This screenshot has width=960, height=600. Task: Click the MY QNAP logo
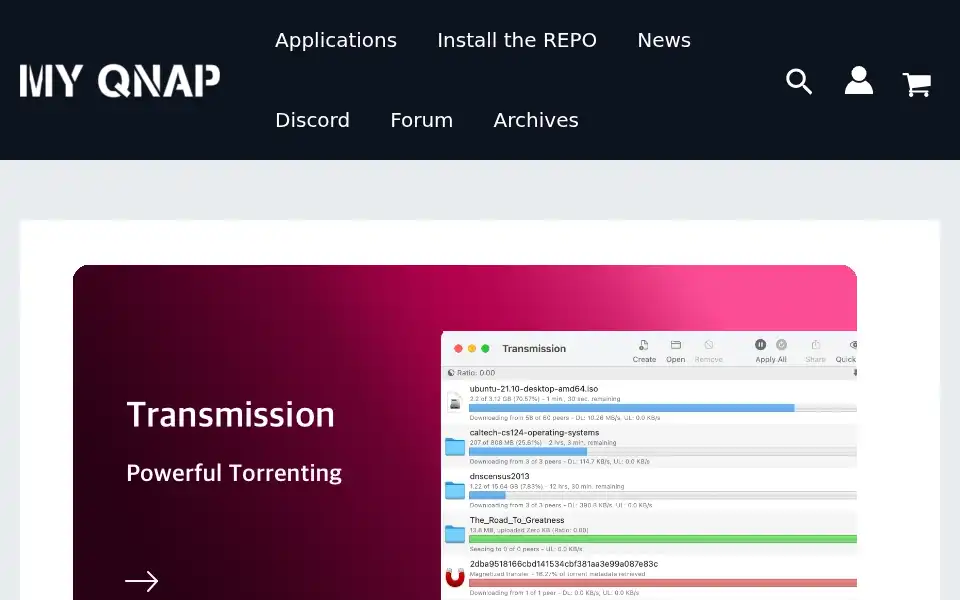[x=120, y=81]
